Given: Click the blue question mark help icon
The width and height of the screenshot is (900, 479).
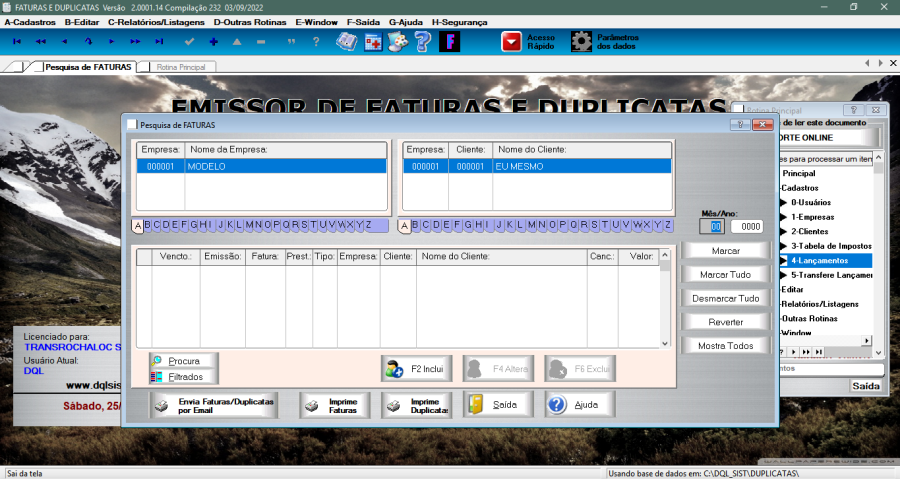Looking at the screenshot, I should click(x=422, y=42).
